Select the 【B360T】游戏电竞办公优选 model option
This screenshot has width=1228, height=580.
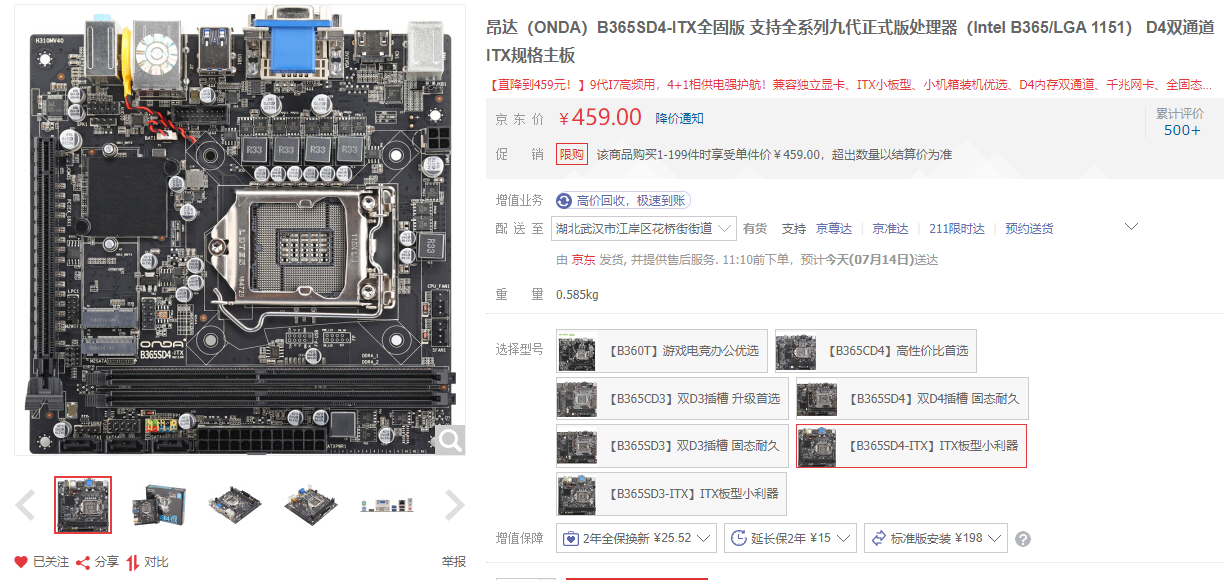click(662, 351)
